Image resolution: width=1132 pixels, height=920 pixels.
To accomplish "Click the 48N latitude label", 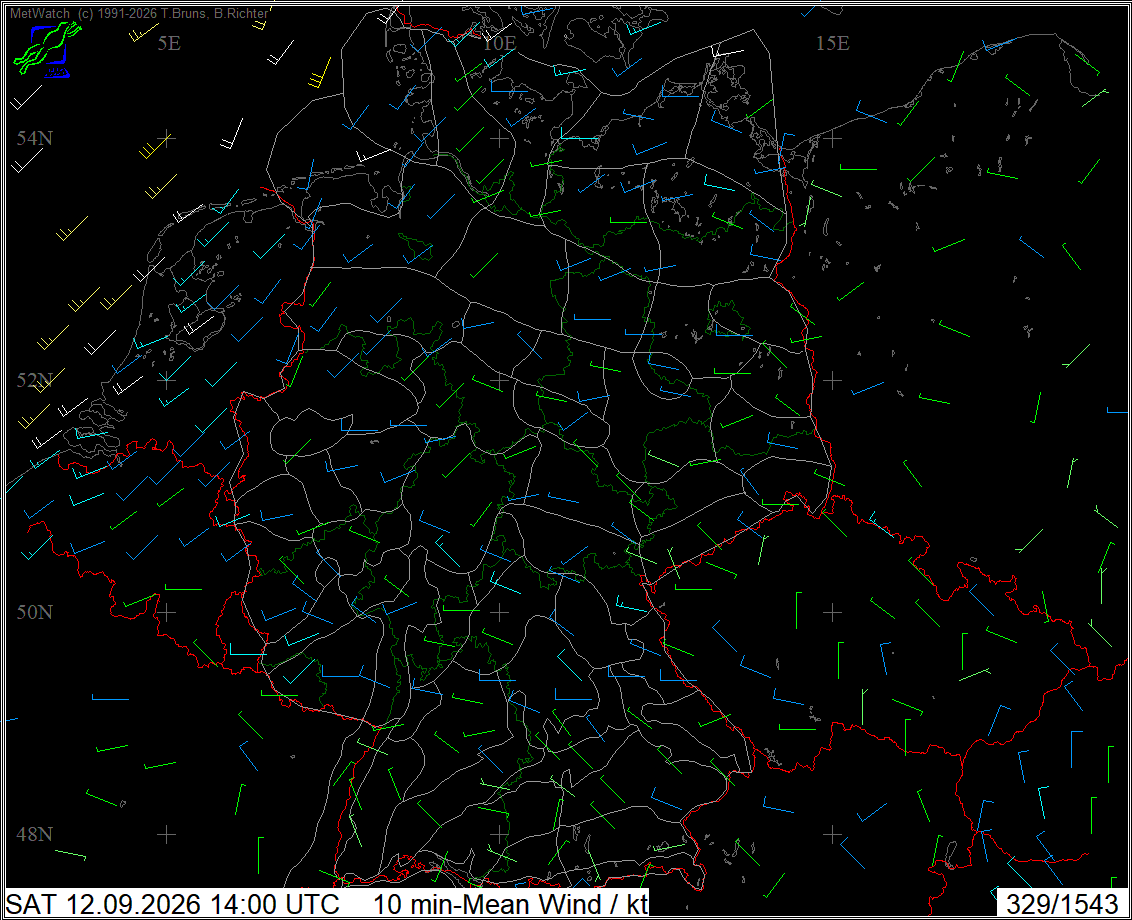I will tap(35, 834).
